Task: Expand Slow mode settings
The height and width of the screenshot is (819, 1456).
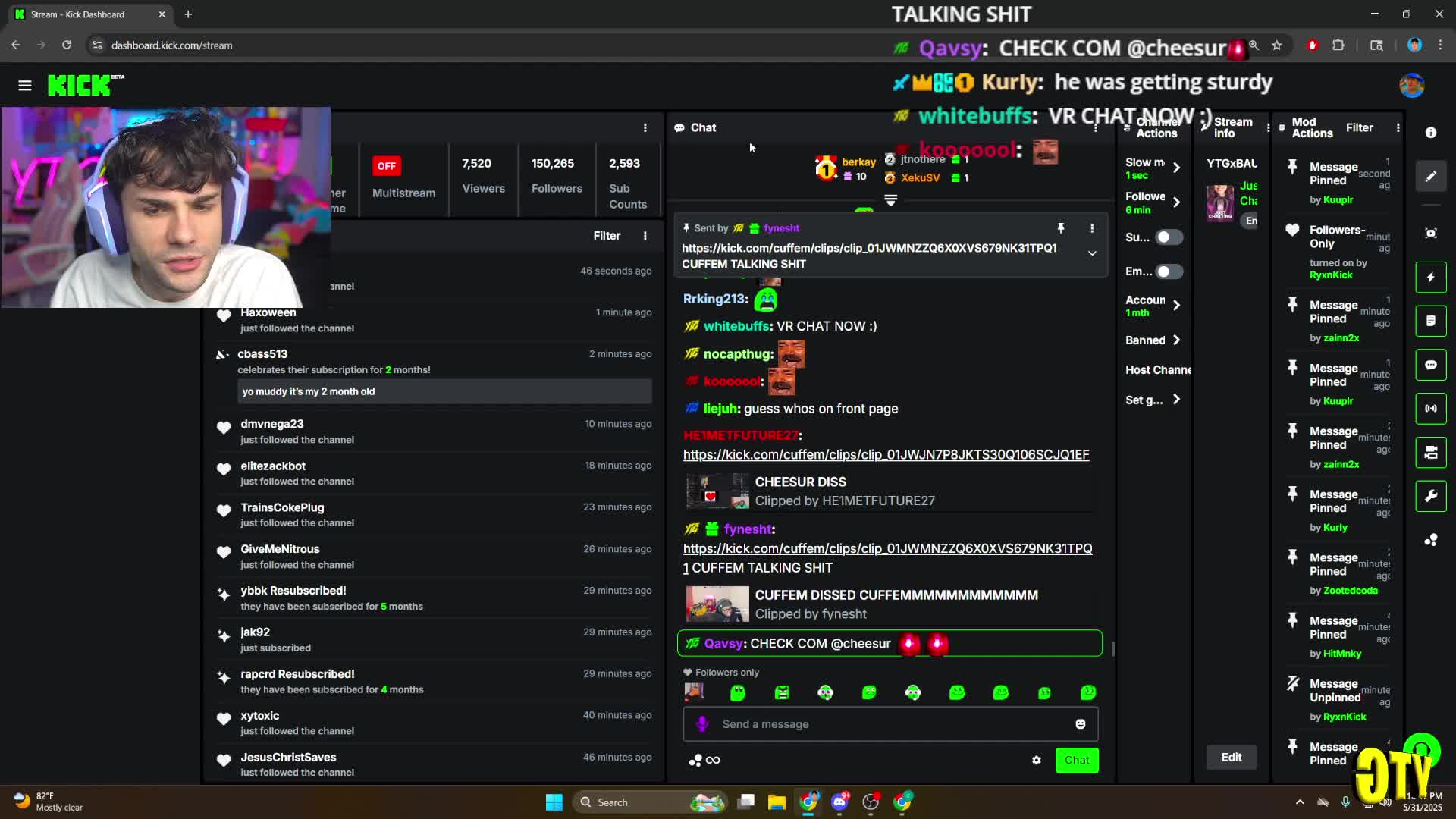Action: point(1176,168)
